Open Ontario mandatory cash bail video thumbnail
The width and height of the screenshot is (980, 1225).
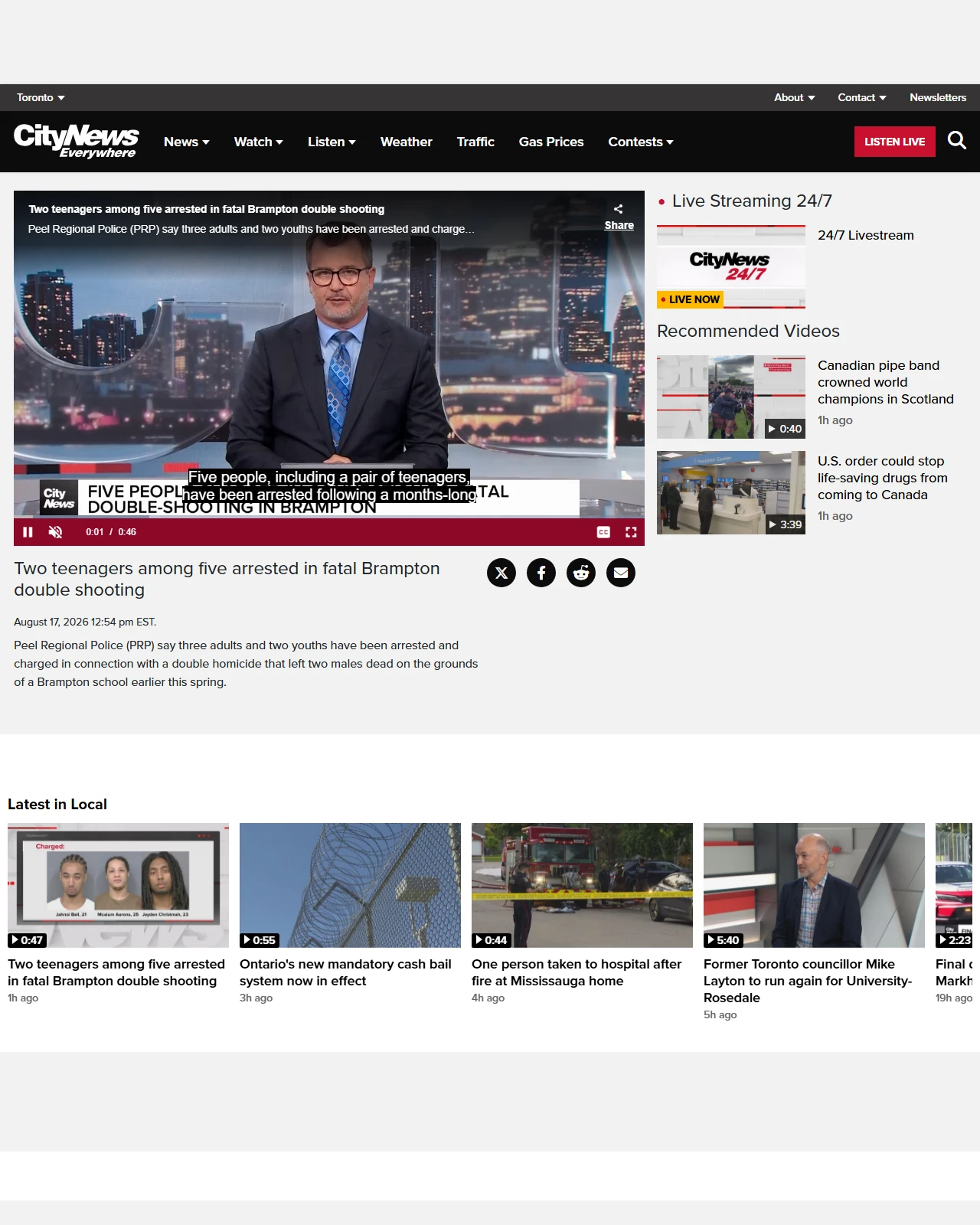[x=350, y=885]
